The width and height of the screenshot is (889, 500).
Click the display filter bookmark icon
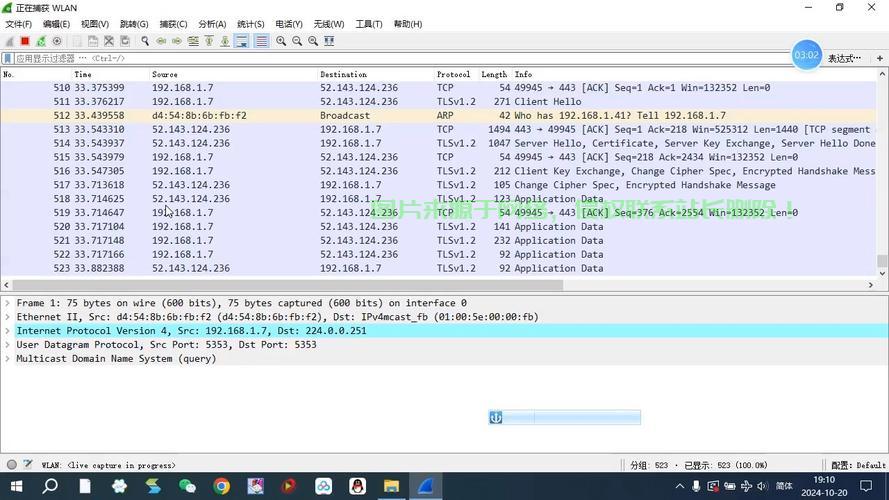(x=8, y=59)
